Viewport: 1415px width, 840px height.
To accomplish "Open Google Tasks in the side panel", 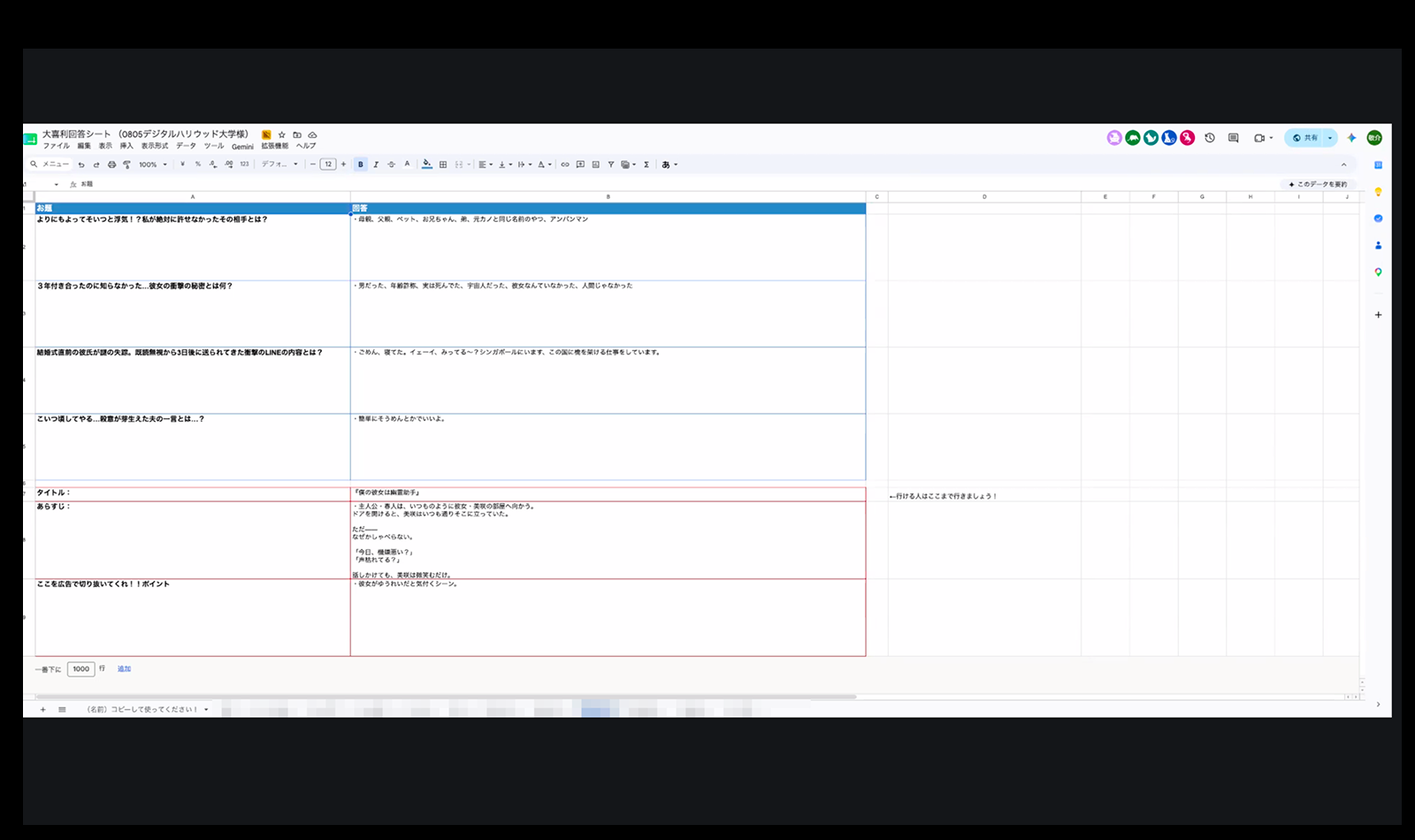I will pos(1378,218).
